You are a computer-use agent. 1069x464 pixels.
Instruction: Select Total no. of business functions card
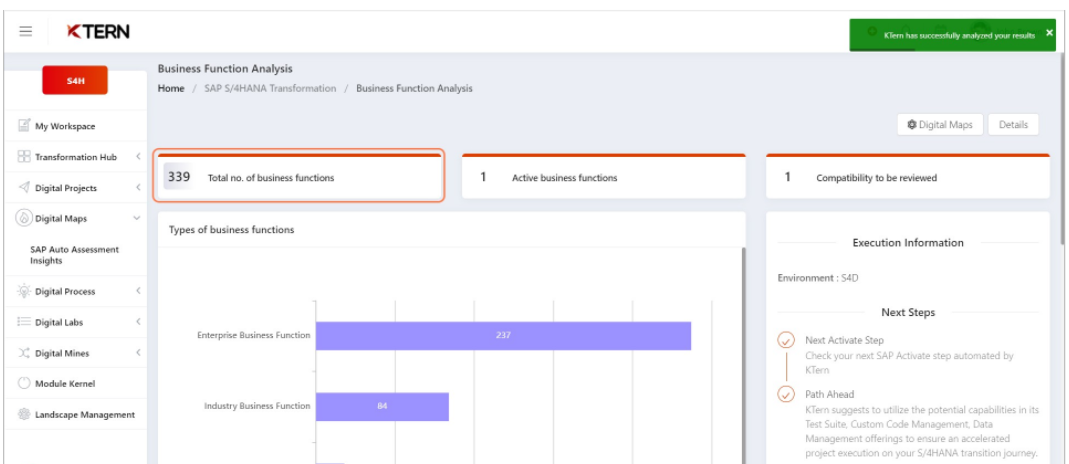pyautogui.click(x=299, y=176)
